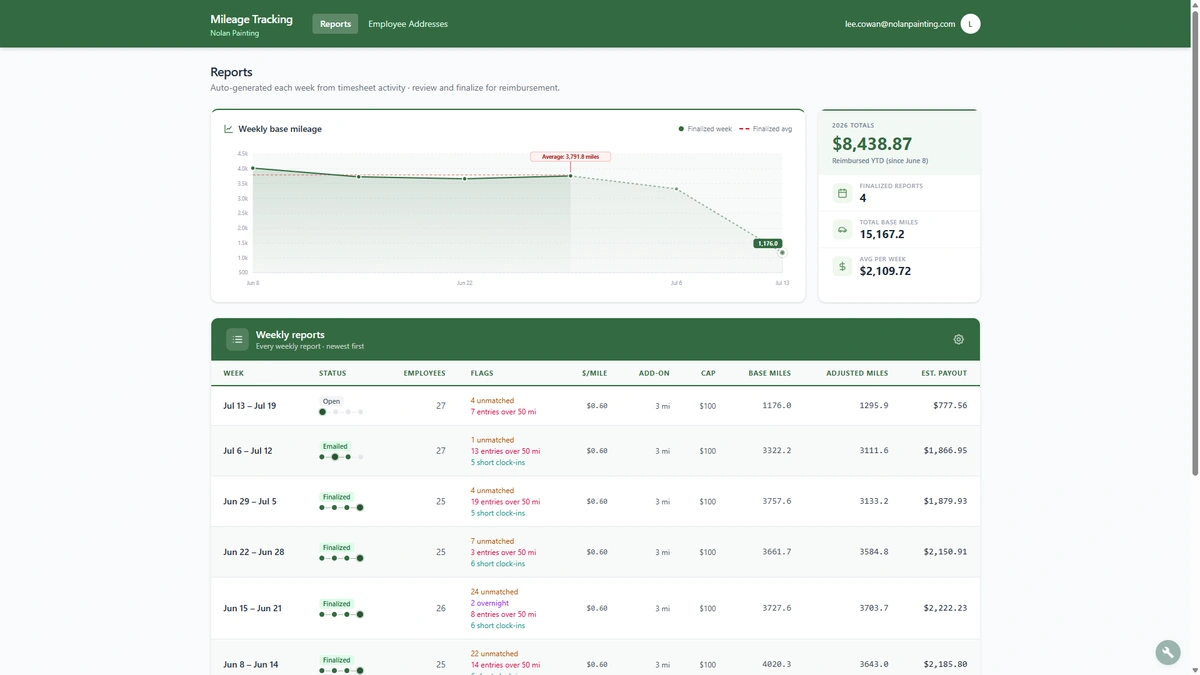Click the FLAGS column header

[482, 373]
